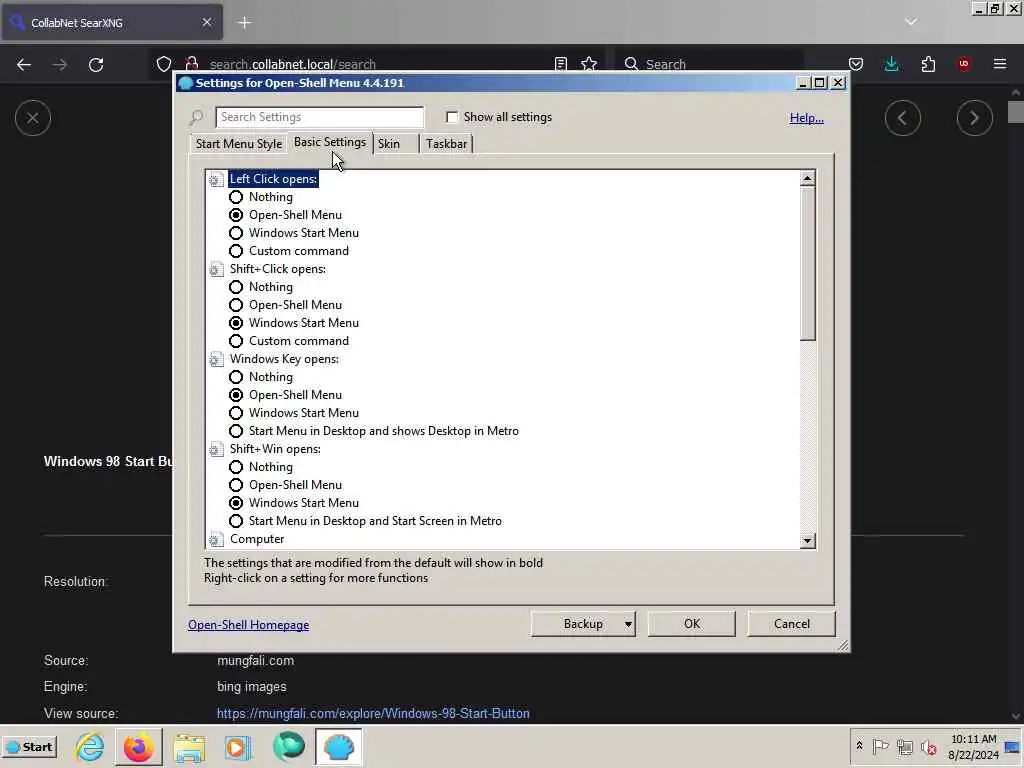Select Windows Start Menu under Left Click opens

[x=236, y=233]
